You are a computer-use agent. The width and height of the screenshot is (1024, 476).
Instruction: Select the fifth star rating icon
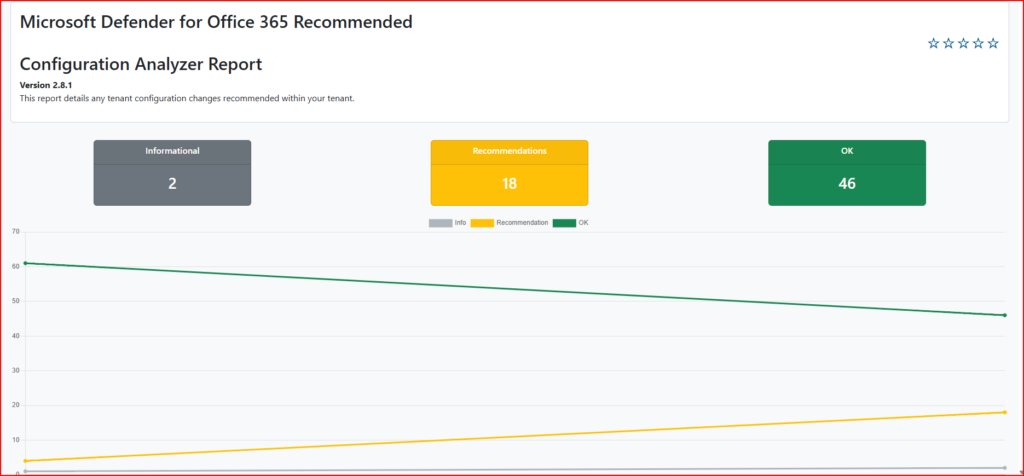point(993,43)
